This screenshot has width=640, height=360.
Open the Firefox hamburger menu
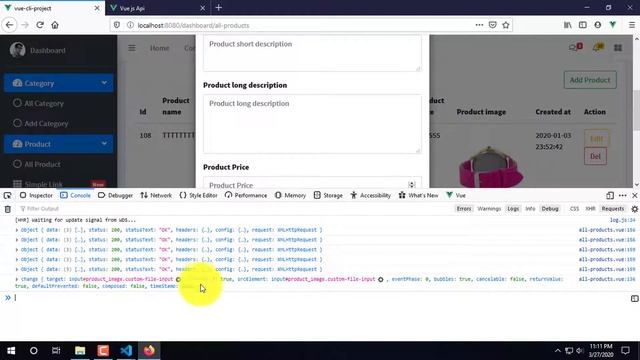(x=631, y=25)
